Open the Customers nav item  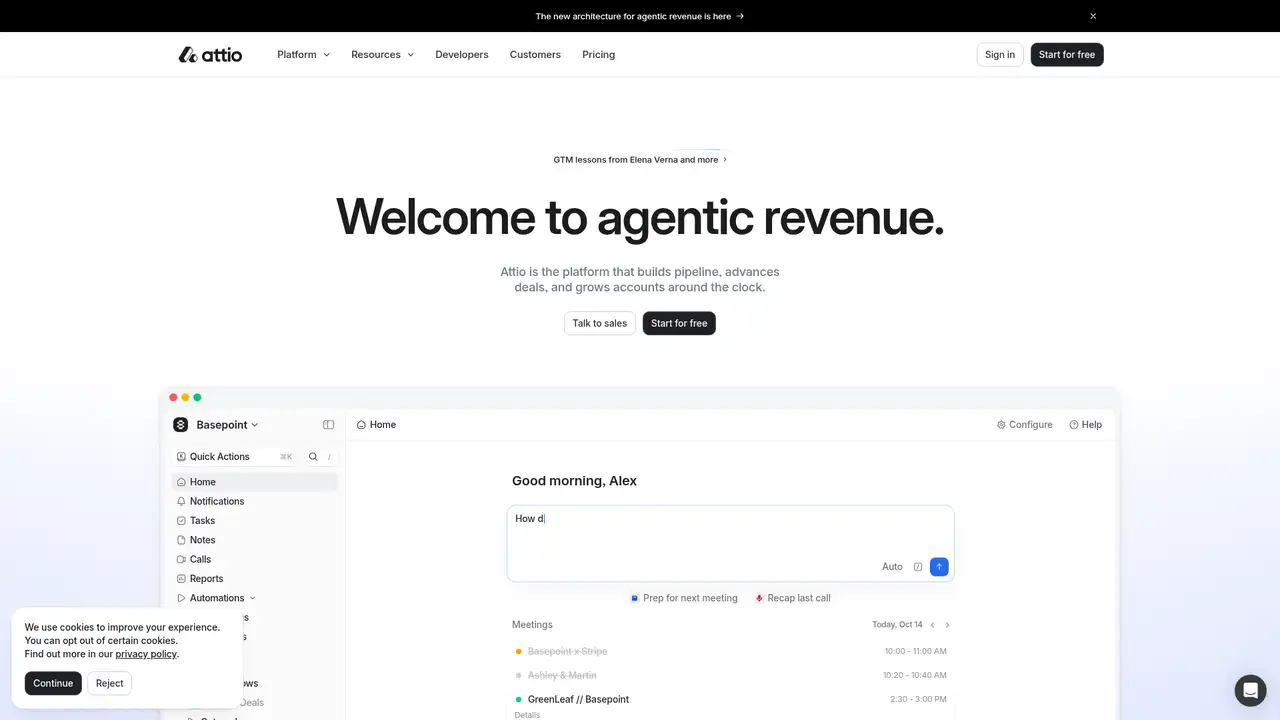[x=535, y=55]
